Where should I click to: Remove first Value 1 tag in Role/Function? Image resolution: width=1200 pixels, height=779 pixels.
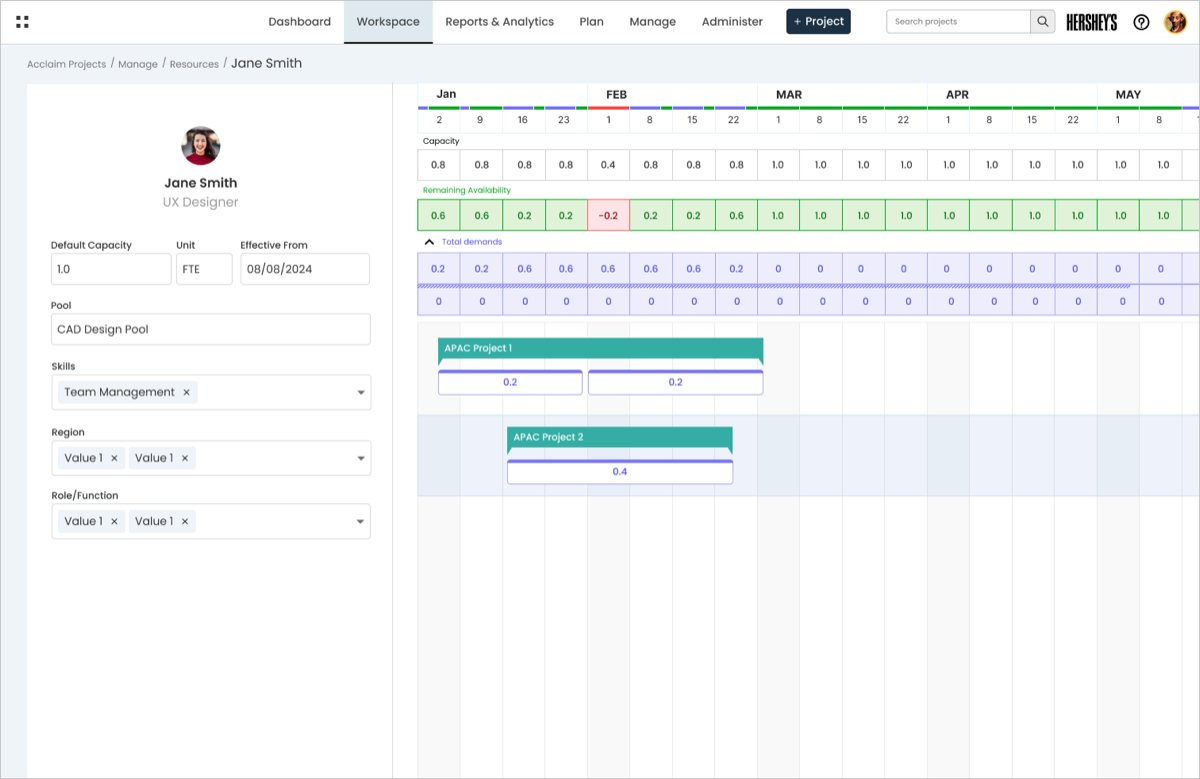point(114,522)
